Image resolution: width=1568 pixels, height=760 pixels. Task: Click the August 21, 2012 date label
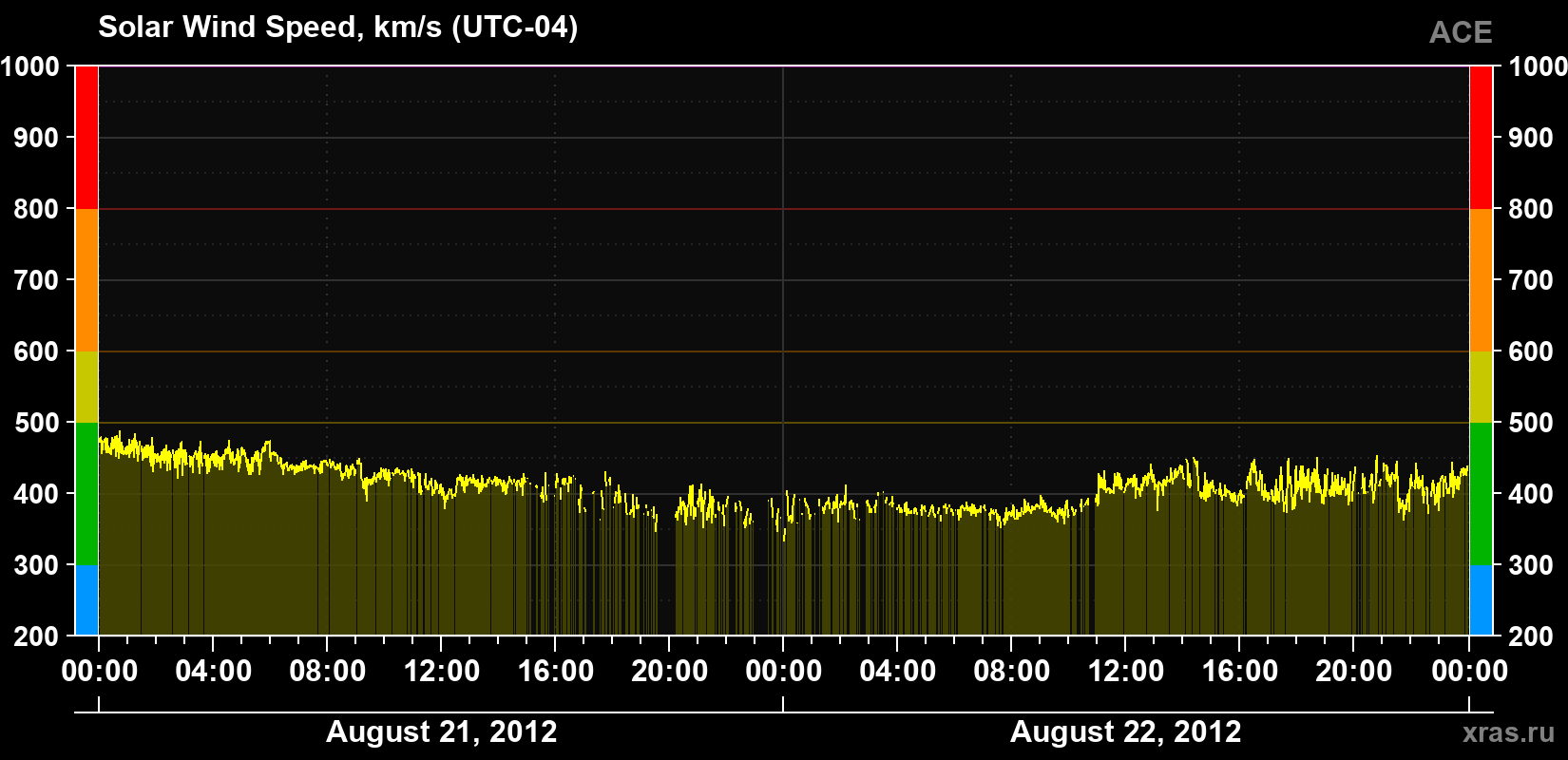pyautogui.click(x=441, y=732)
